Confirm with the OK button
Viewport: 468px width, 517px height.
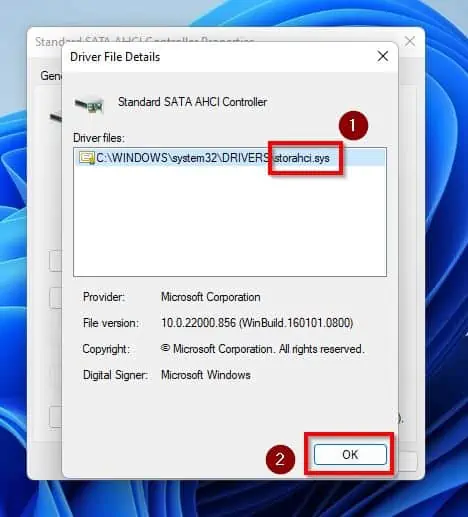coord(350,454)
